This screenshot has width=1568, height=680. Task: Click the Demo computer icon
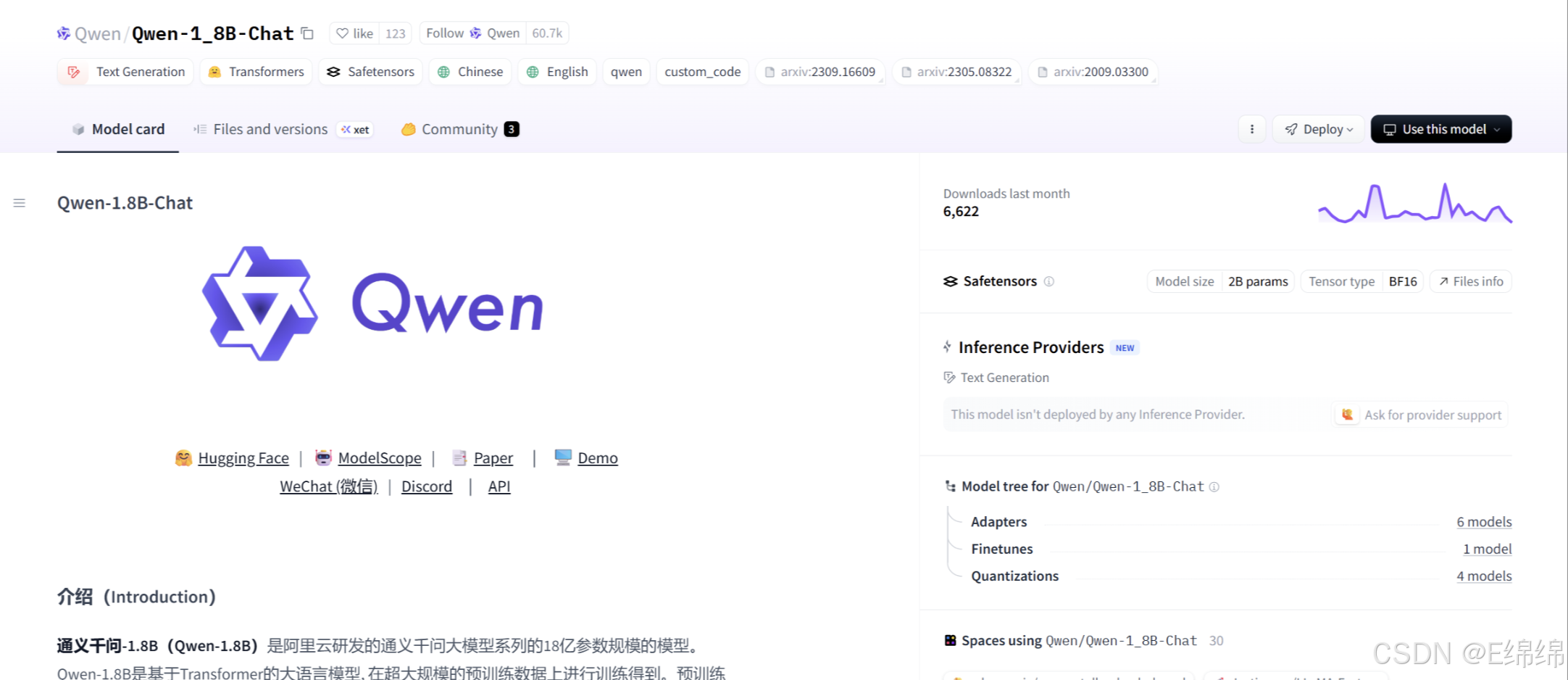563,457
